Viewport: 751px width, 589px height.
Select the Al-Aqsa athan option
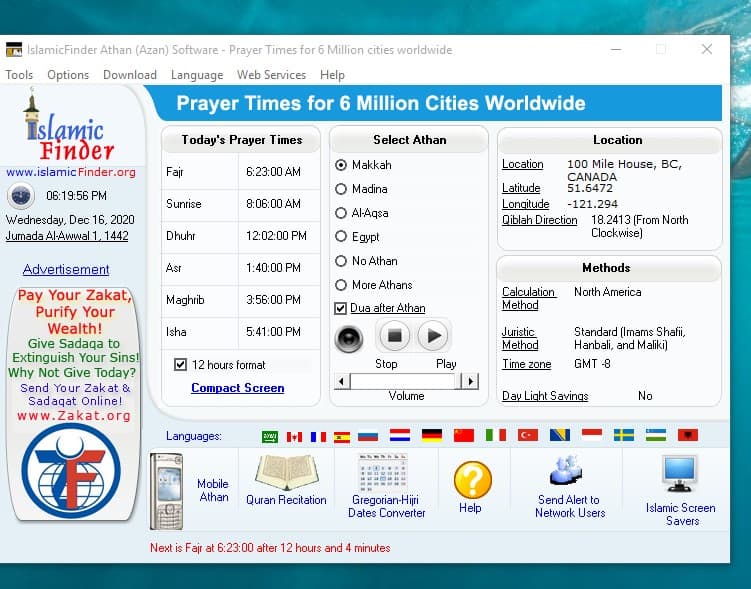click(341, 213)
